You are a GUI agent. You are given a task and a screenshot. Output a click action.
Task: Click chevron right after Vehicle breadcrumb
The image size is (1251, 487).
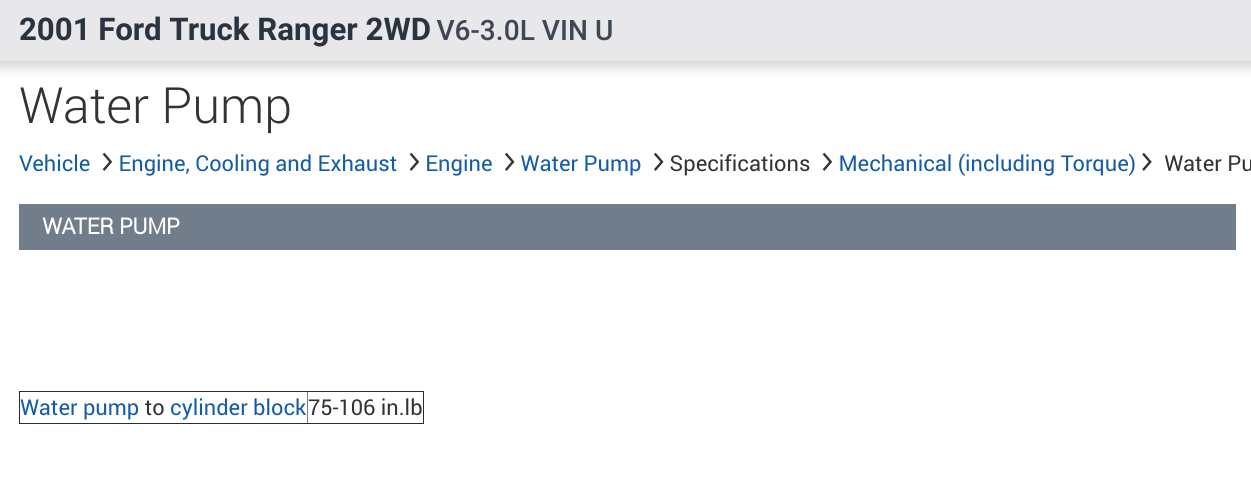coord(107,163)
